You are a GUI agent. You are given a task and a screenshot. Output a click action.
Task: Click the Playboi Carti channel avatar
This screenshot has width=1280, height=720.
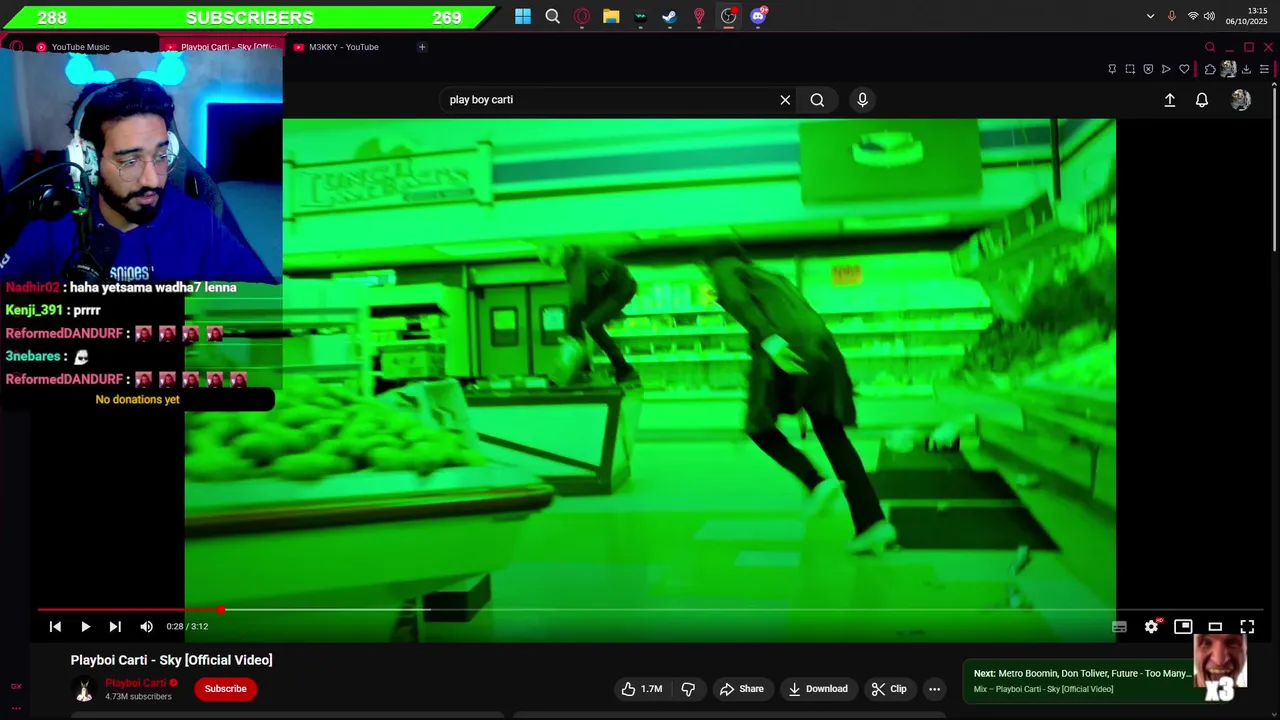[x=84, y=689]
